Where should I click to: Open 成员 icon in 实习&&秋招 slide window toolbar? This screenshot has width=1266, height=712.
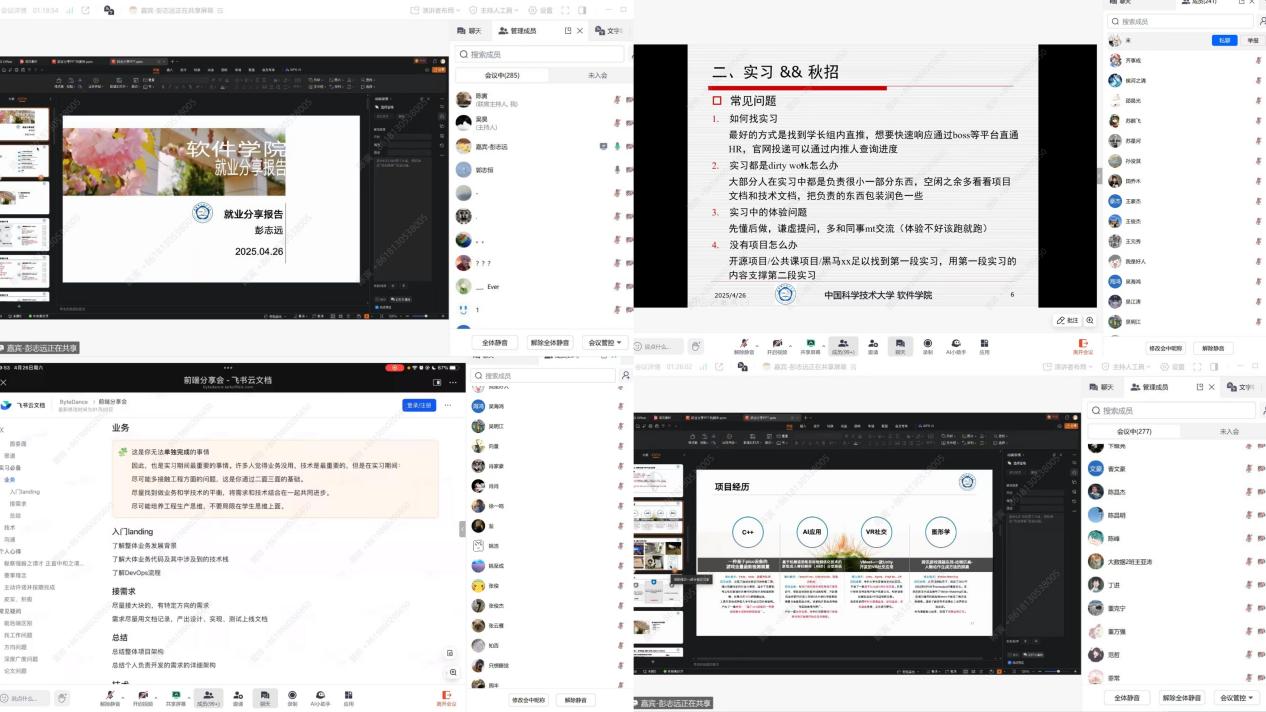843,346
